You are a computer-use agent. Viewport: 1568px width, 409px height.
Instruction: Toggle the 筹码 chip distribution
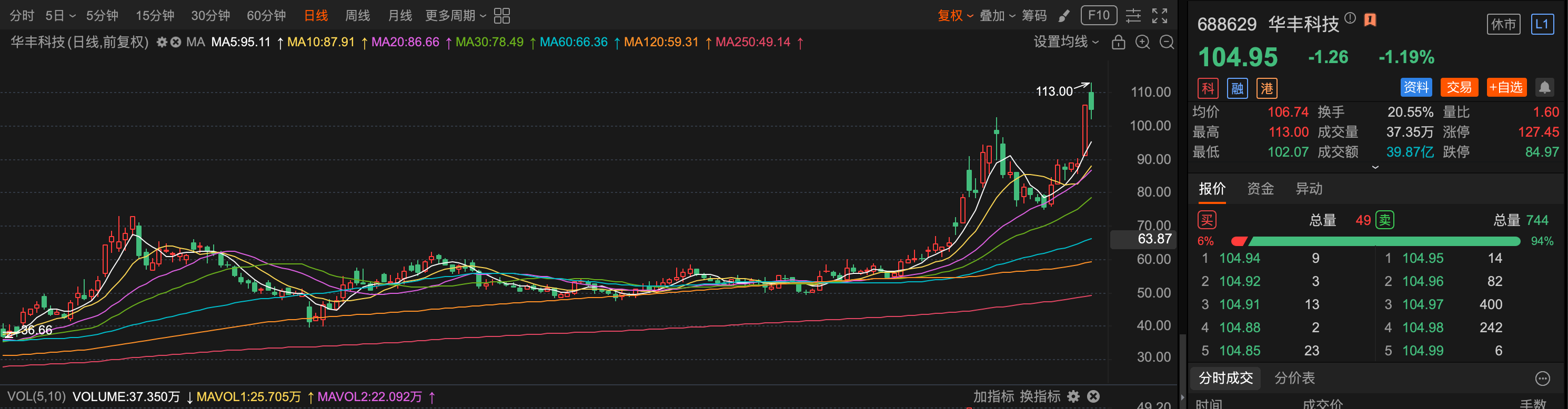1033,16
